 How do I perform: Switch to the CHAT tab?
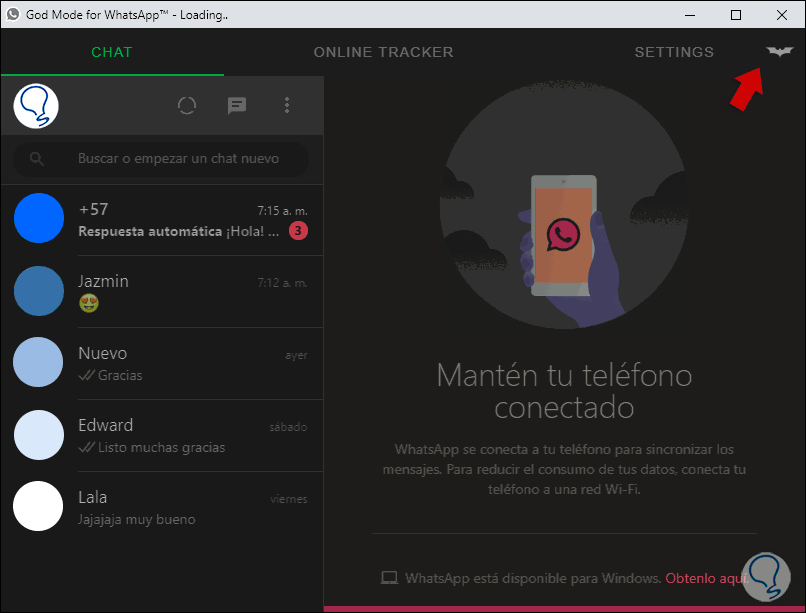point(112,52)
